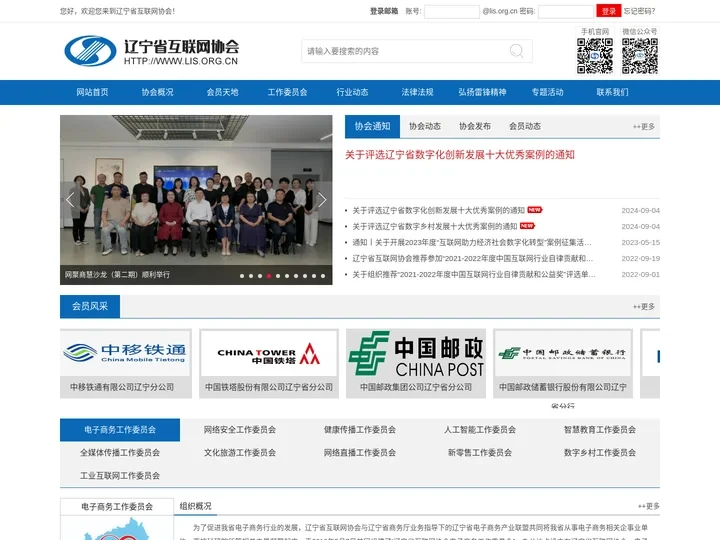Open 网站首页 in navigation bar

tap(92, 92)
